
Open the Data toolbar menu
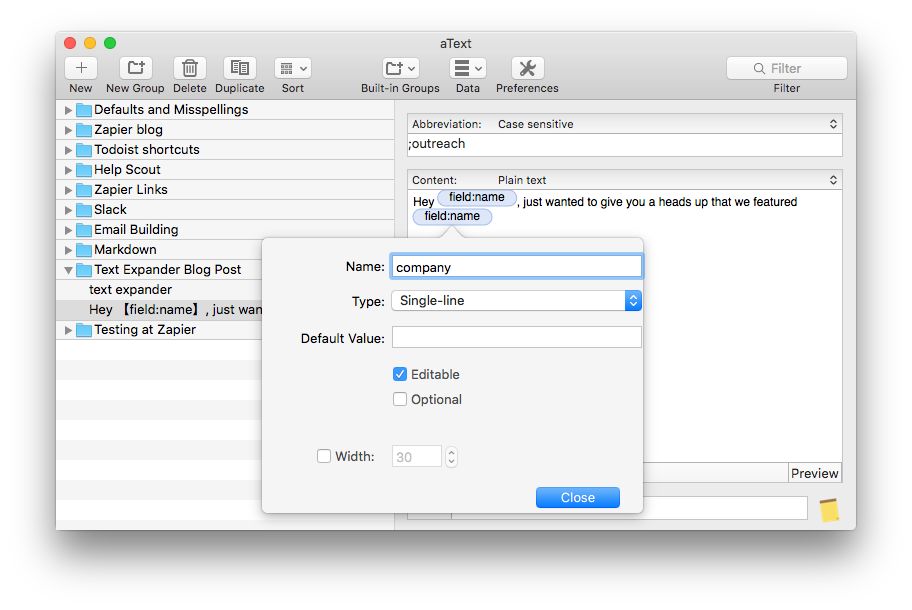click(x=468, y=68)
